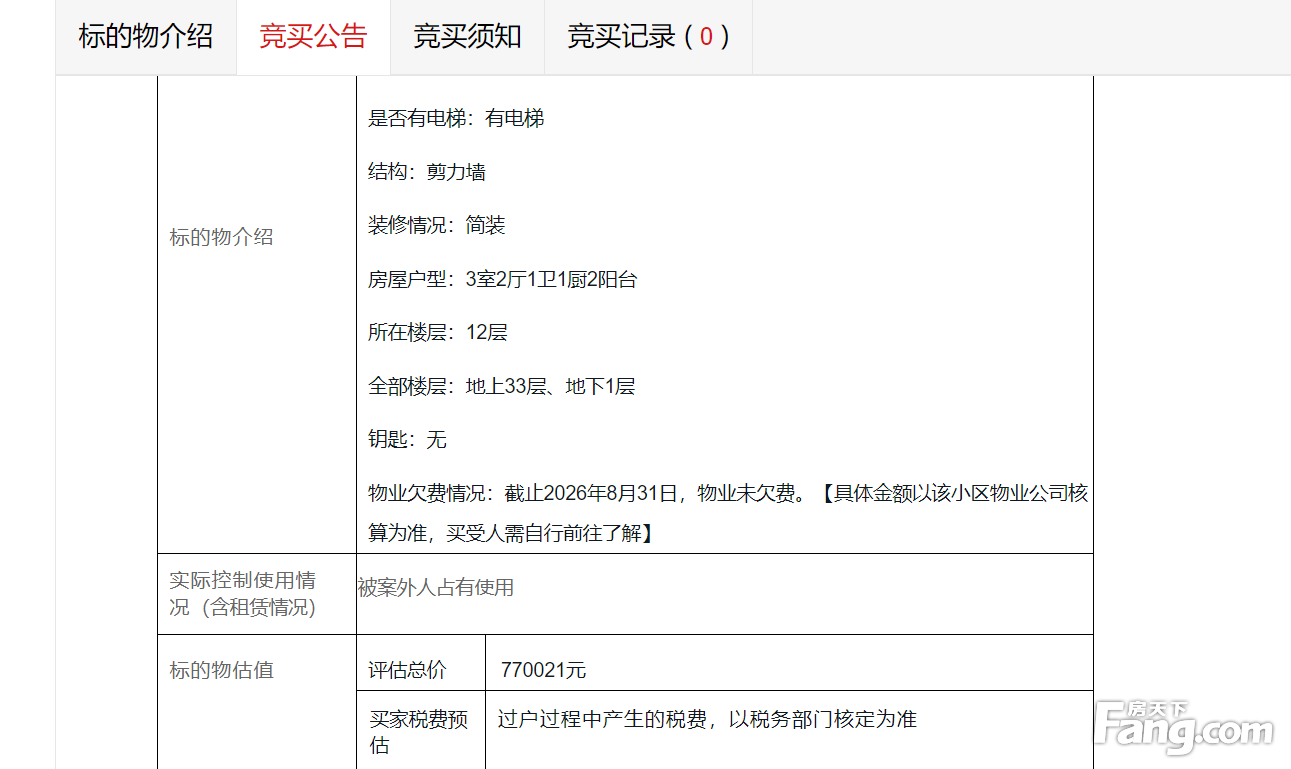Viewport: 1291px width, 769px height.
Task: Click the 钥匙 无 line
Action: click(x=407, y=440)
